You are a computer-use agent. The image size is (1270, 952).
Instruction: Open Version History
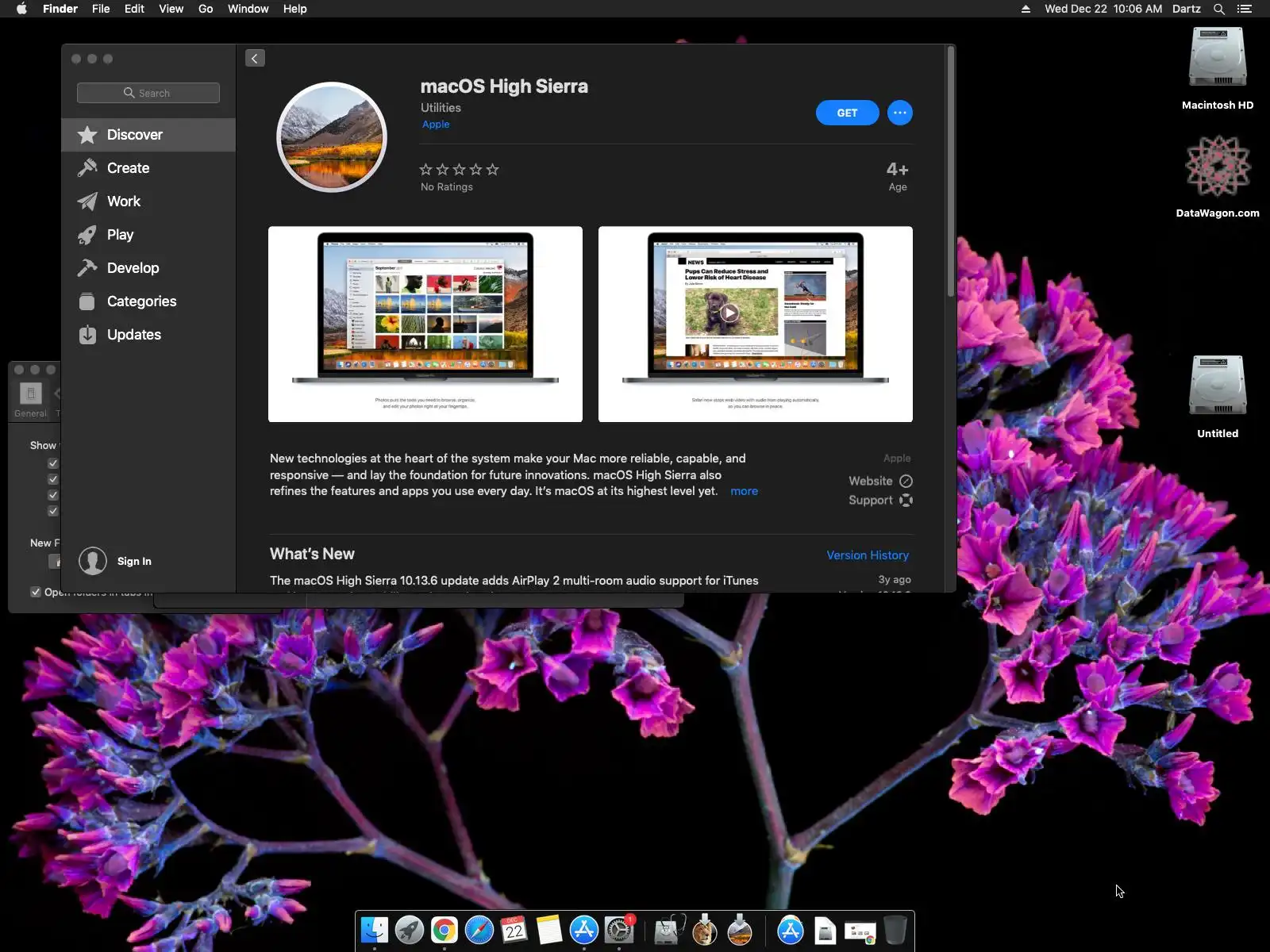(868, 555)
